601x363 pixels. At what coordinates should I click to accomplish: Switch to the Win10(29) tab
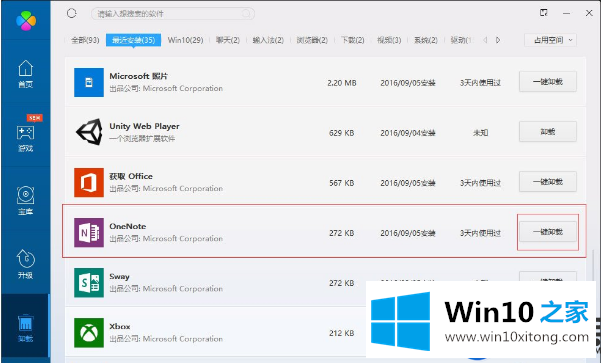click(186, 40)
